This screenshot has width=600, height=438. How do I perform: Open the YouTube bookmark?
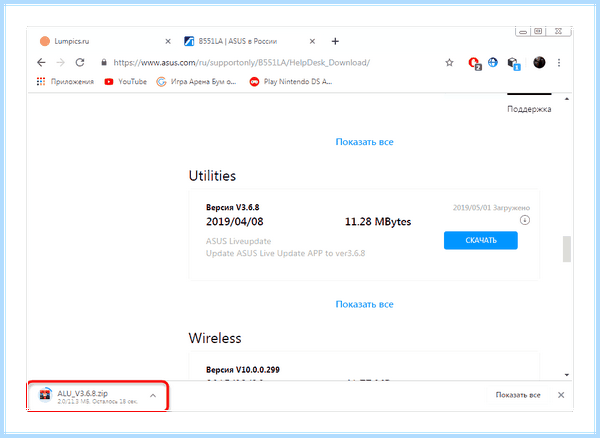[x=126, y=81]
